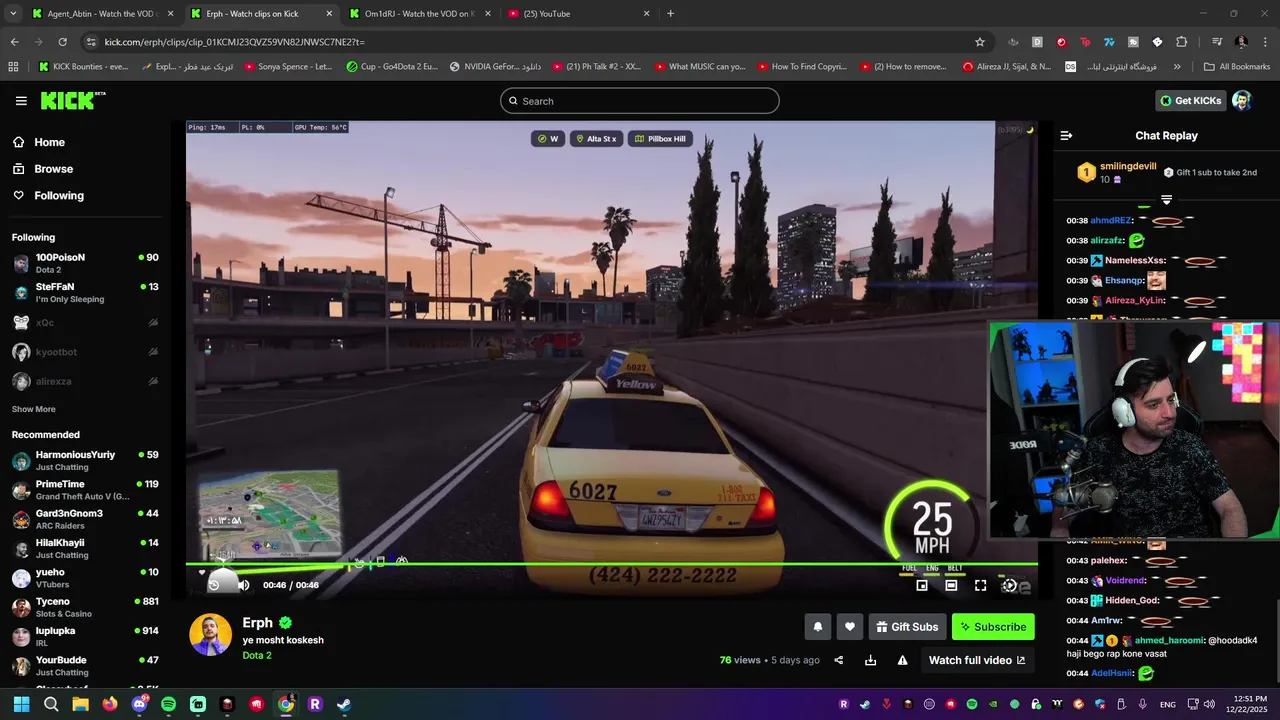1280x720 pixels.
Task: Collapse the Chat Replay panel icon
Action: [1066, 136]
